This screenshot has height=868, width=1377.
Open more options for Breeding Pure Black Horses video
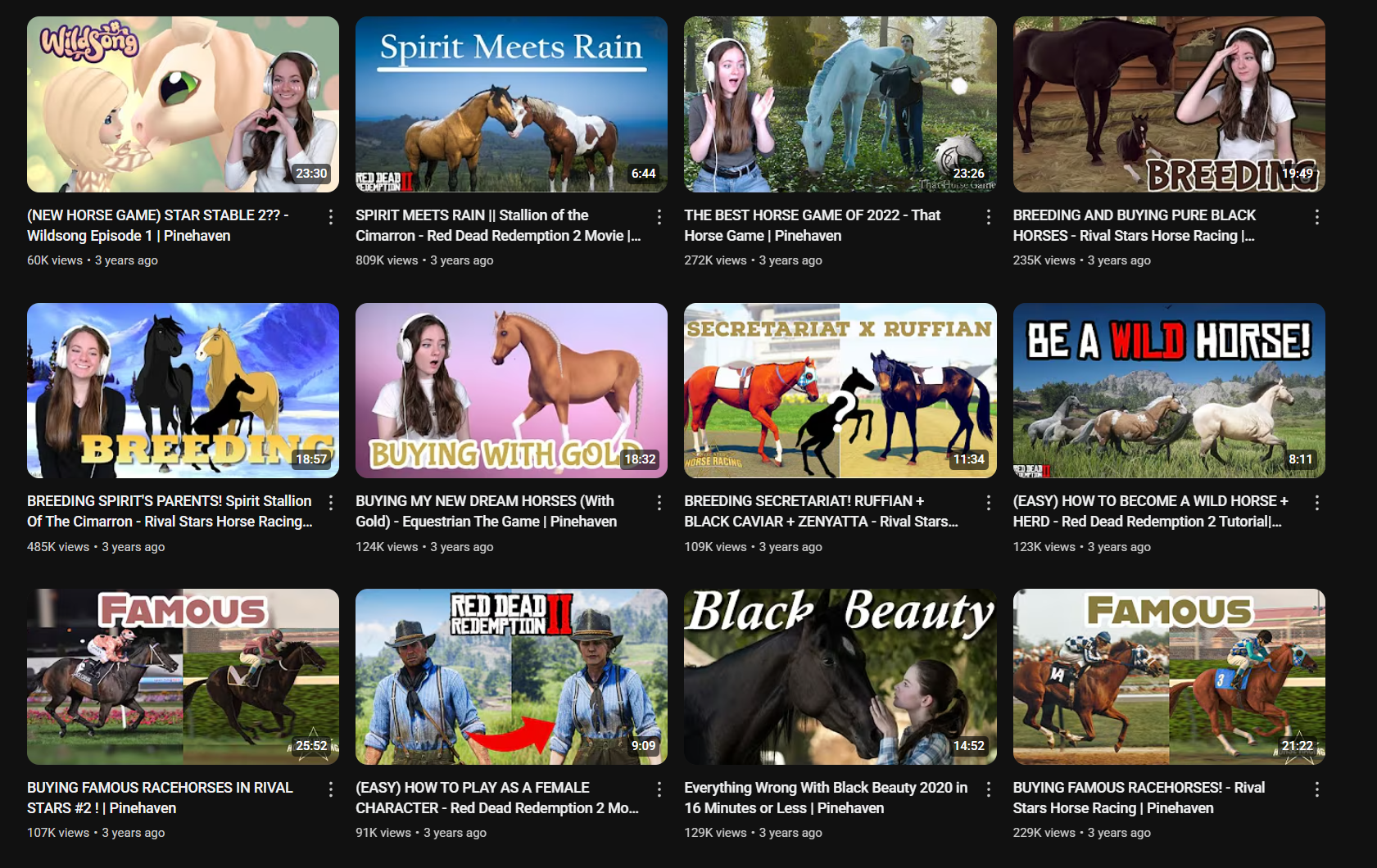[1316, 217]
